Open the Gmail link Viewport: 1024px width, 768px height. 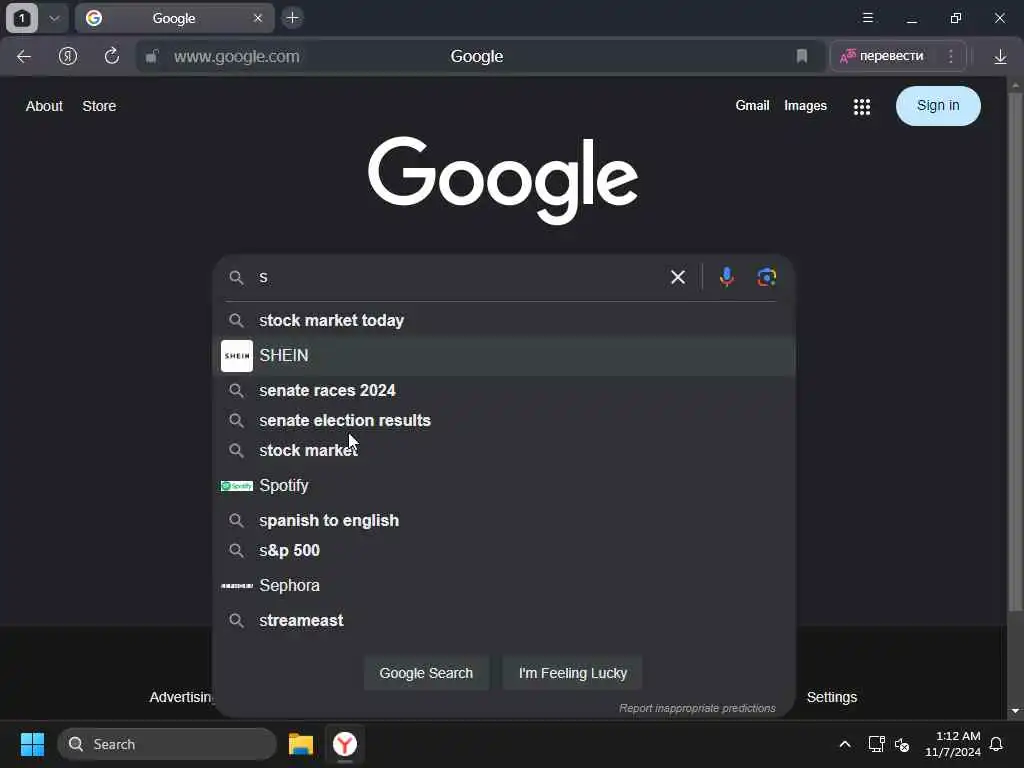752,106
